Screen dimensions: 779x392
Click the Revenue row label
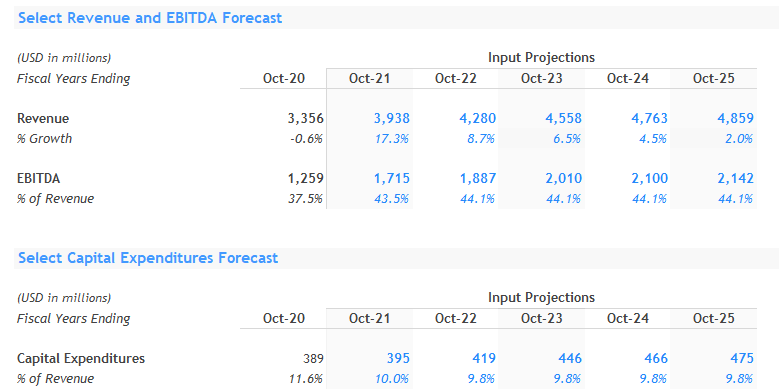point(43,118)
